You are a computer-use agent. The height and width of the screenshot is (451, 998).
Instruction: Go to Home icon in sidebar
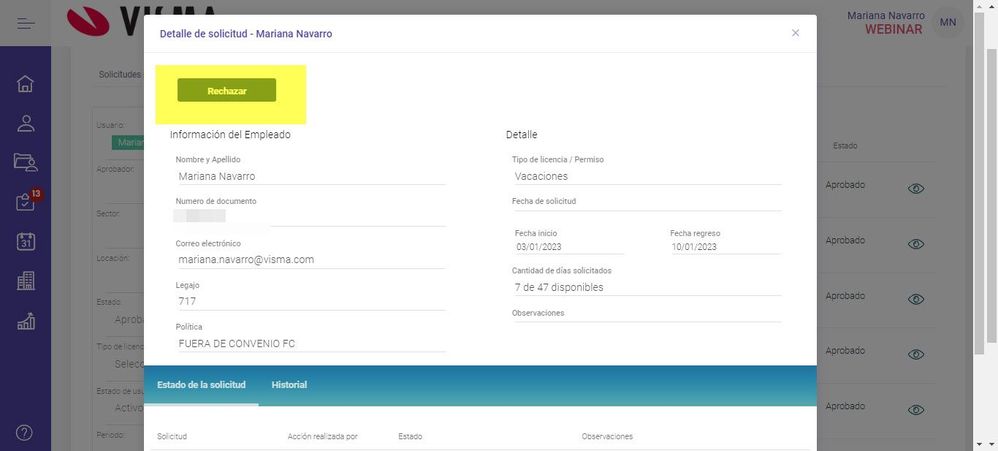(25, 83)
